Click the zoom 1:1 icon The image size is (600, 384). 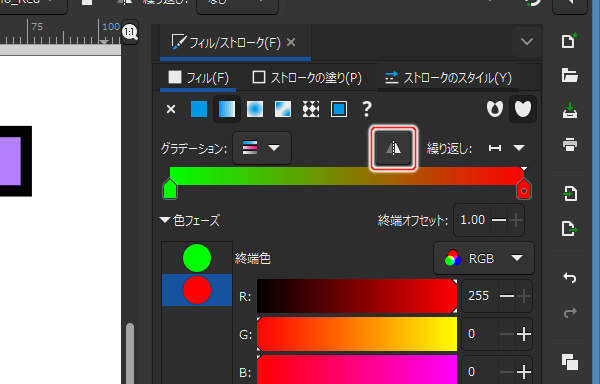point(130,32)
